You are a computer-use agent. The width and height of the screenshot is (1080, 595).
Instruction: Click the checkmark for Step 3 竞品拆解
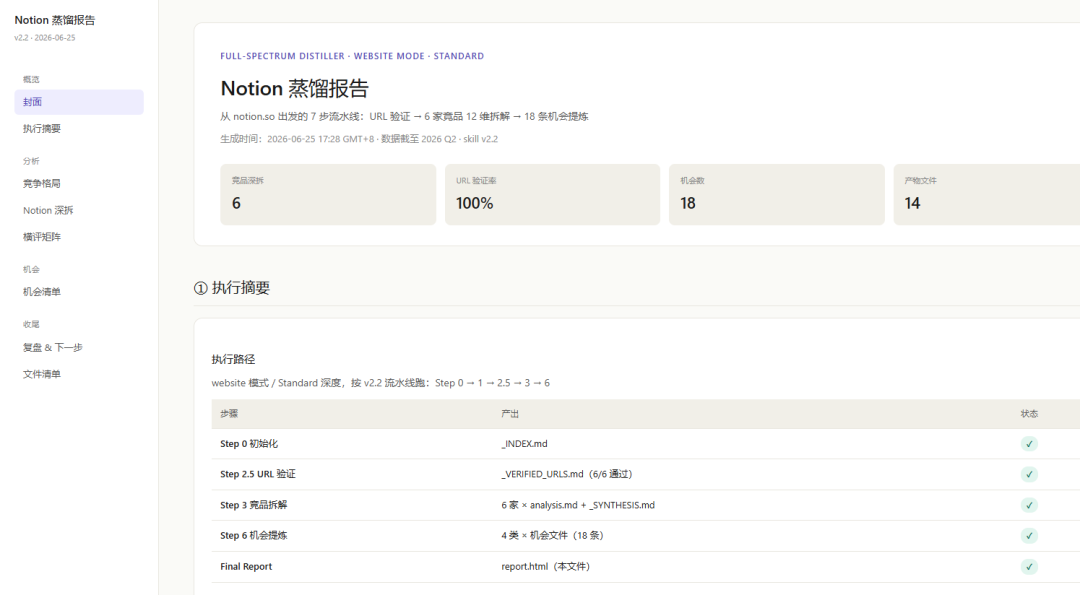pos(1029,505)
